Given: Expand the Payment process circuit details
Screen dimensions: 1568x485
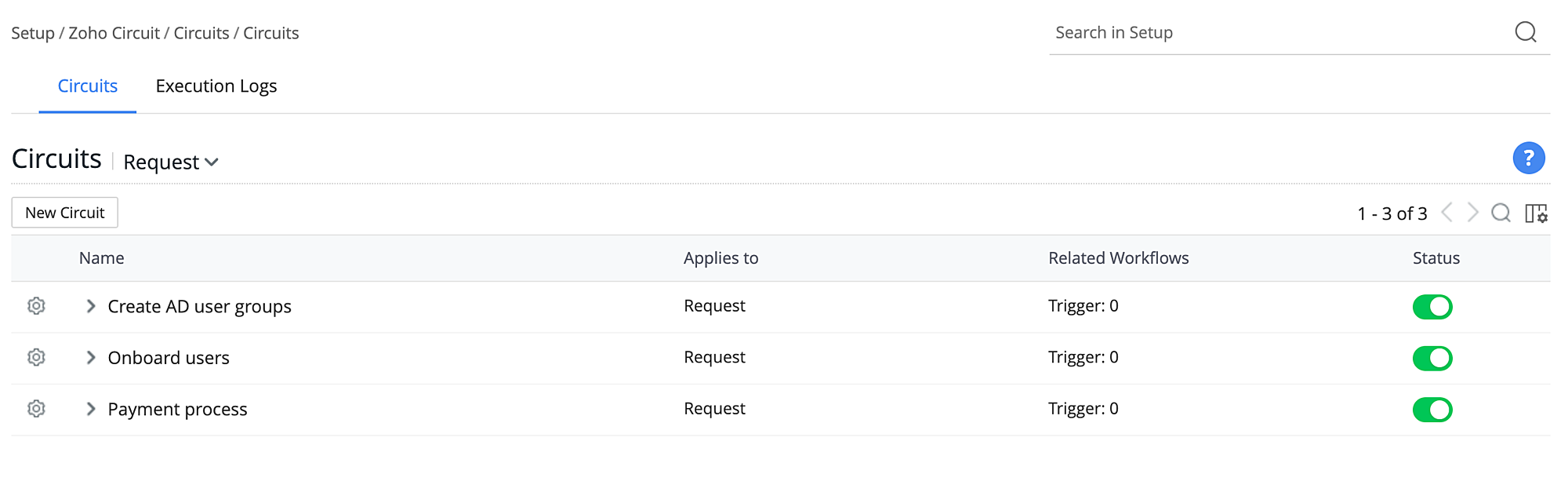Looking at the screenshot, I should tap(90, 409).
